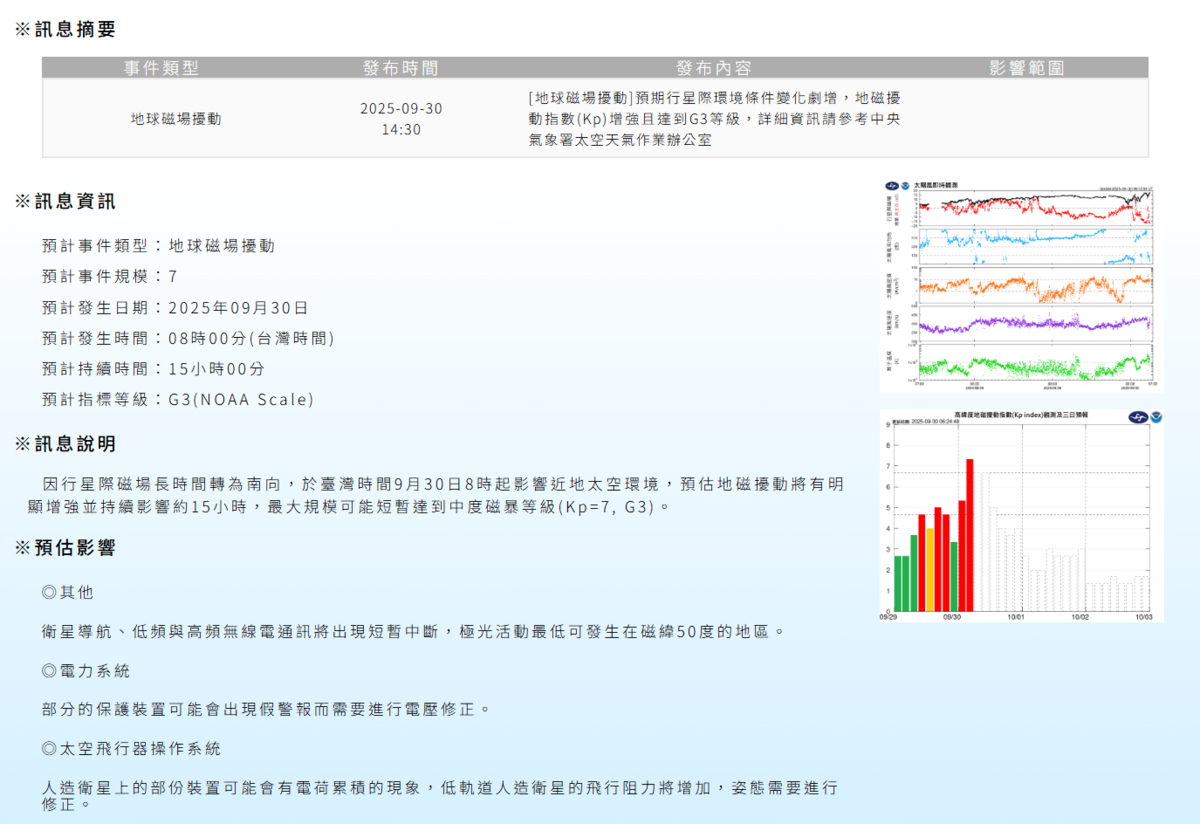Click the NOAA logo on solar wind chart
Viewport: 1200px width, 824px height.
(x=906, y=186)
